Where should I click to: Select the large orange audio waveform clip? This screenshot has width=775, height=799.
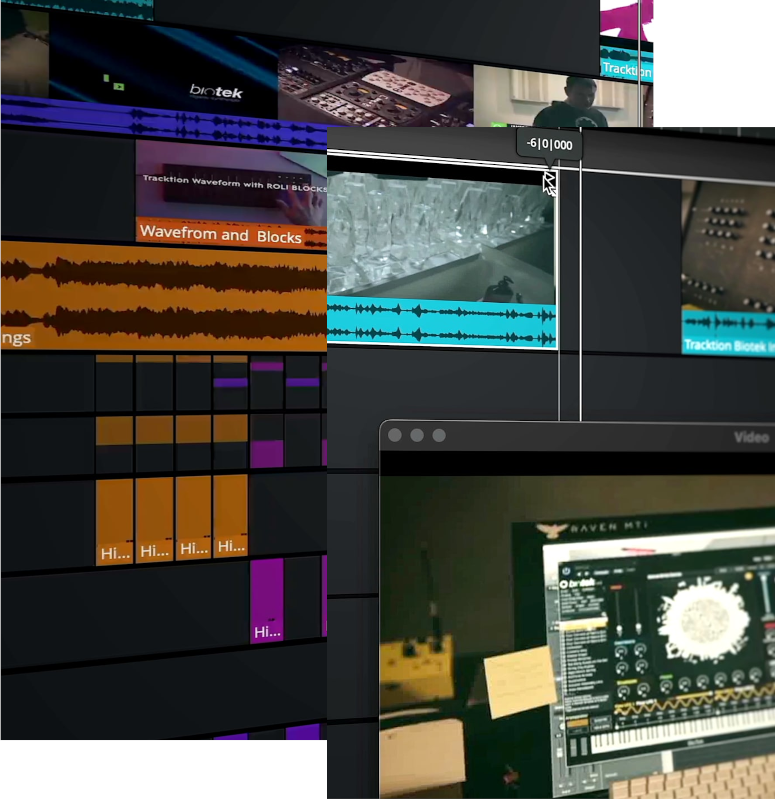164,296
